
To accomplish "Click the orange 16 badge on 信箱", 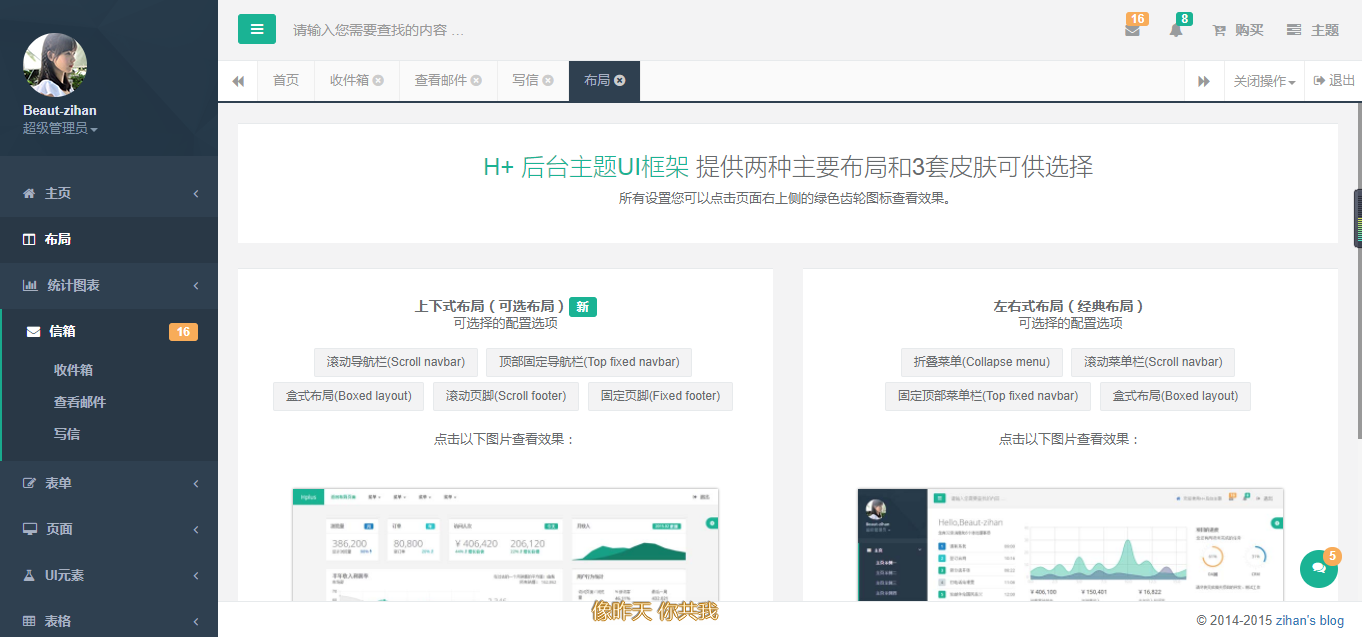I will (183, 332).
